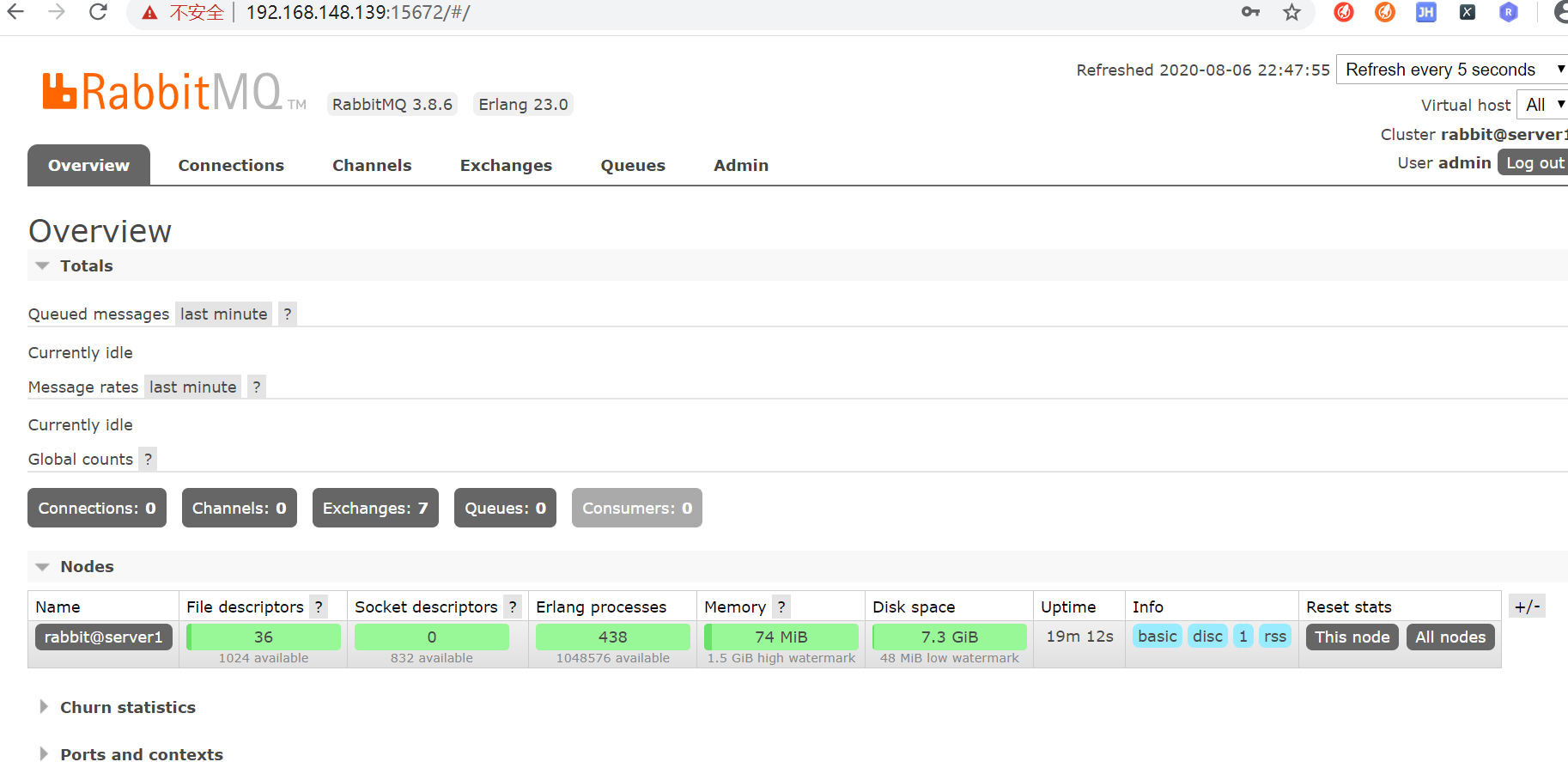
Task: Click the basic info tag
Action: pyautogui.click(x=1158, y=636)
